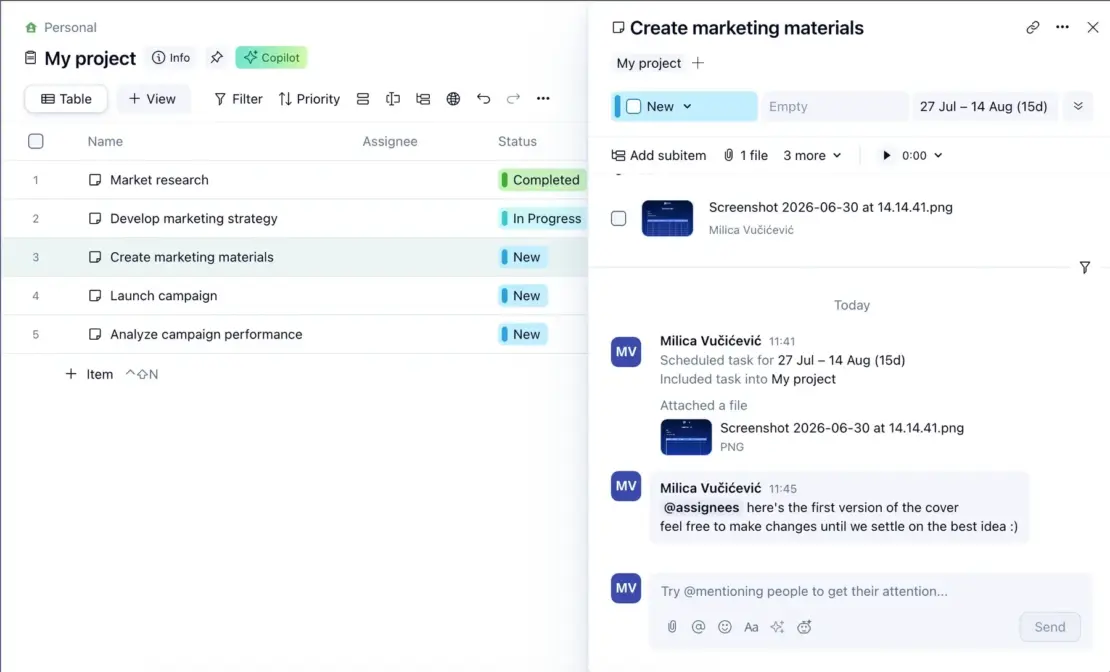This screenshot has width=1110, height=672.
Task: Insert a mention with @ icon
Action: [698, 627]
